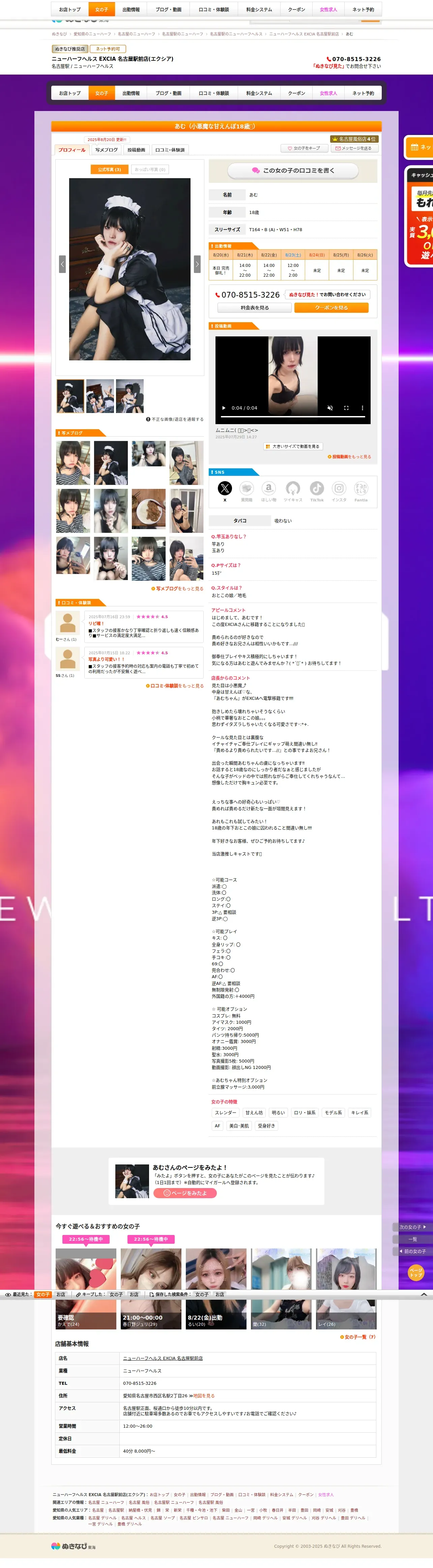This screenshot has width=433, height=1568.
Task: Select the third photo thumbnail under main image
Action: pos(129,396)
